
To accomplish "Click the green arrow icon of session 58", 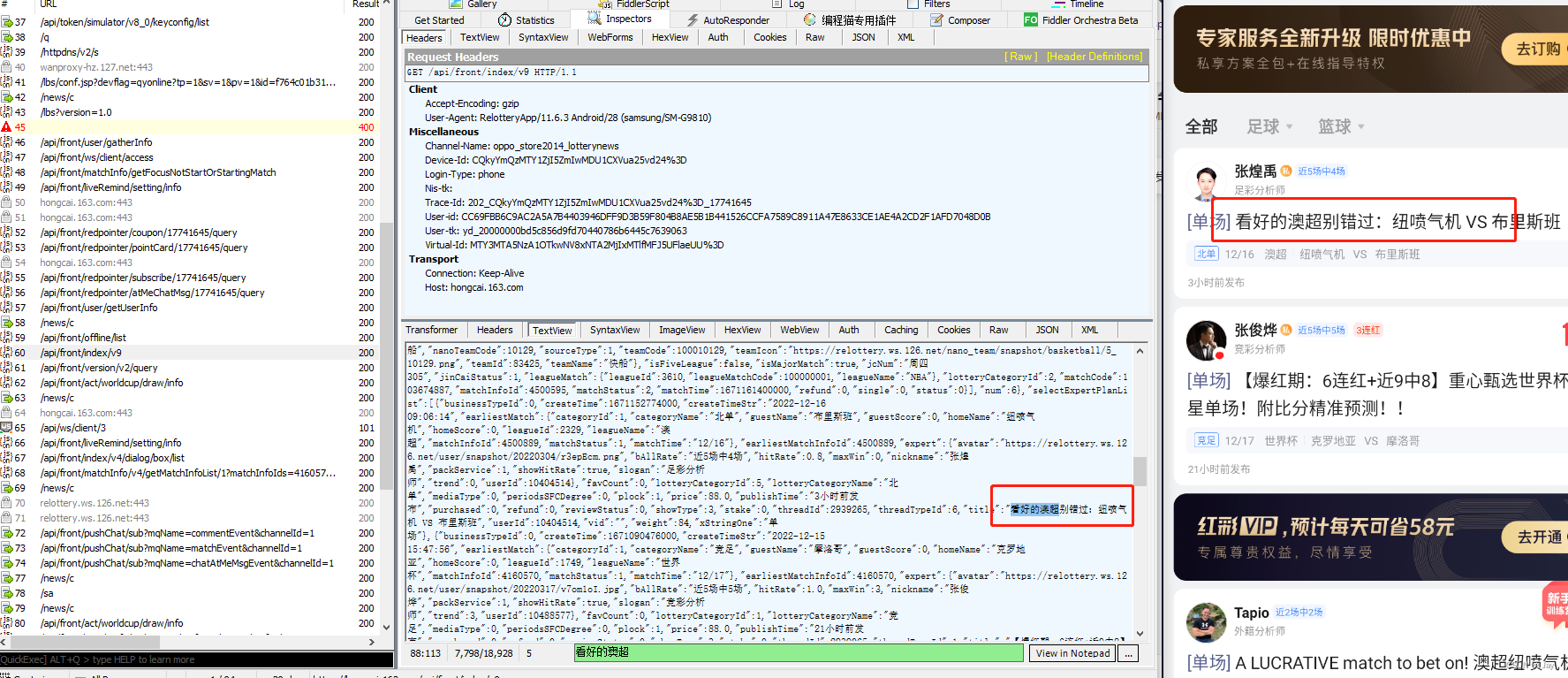I will click(6, 323).
